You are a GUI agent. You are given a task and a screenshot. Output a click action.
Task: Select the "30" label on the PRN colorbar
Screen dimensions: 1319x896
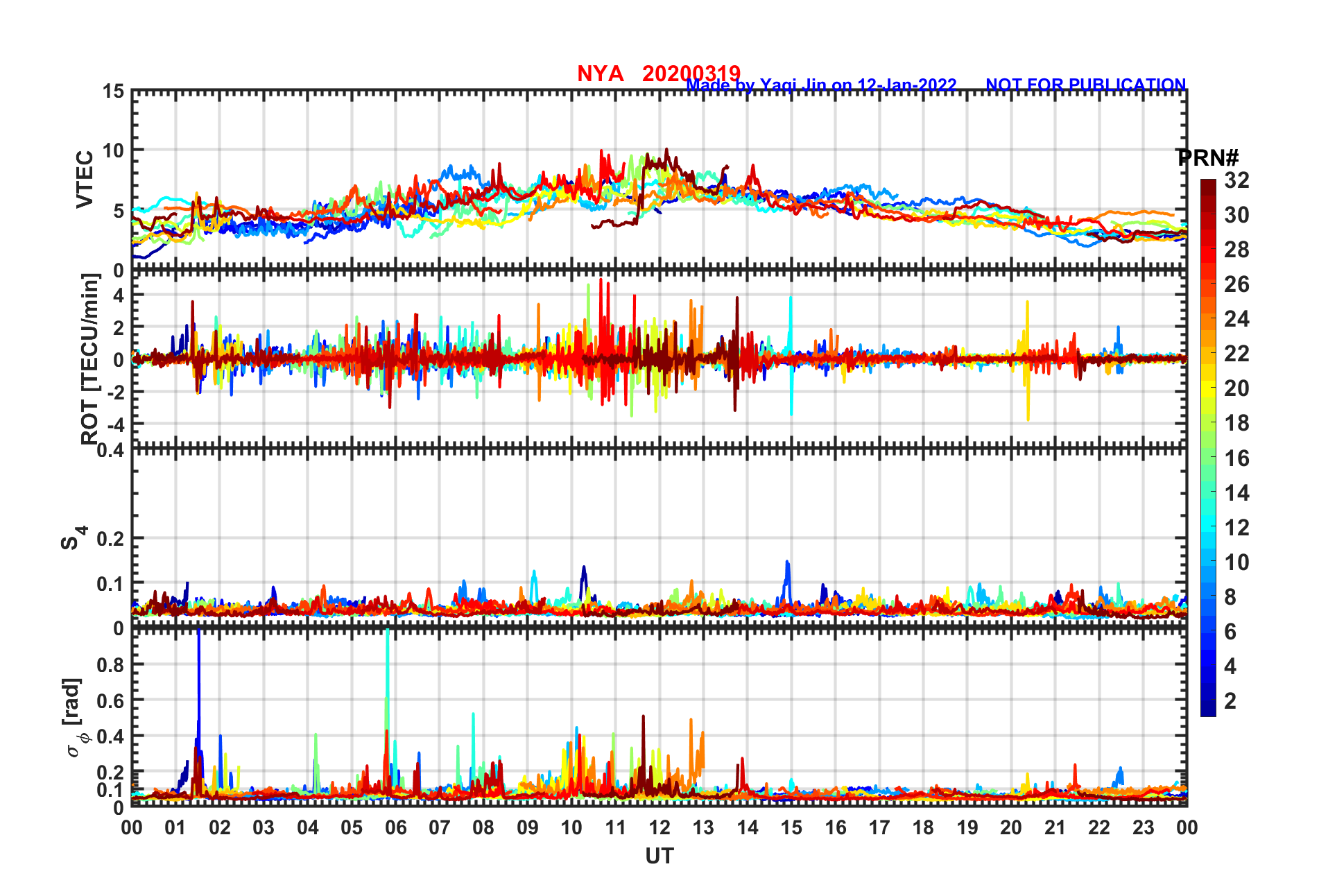pos(1236,215)
